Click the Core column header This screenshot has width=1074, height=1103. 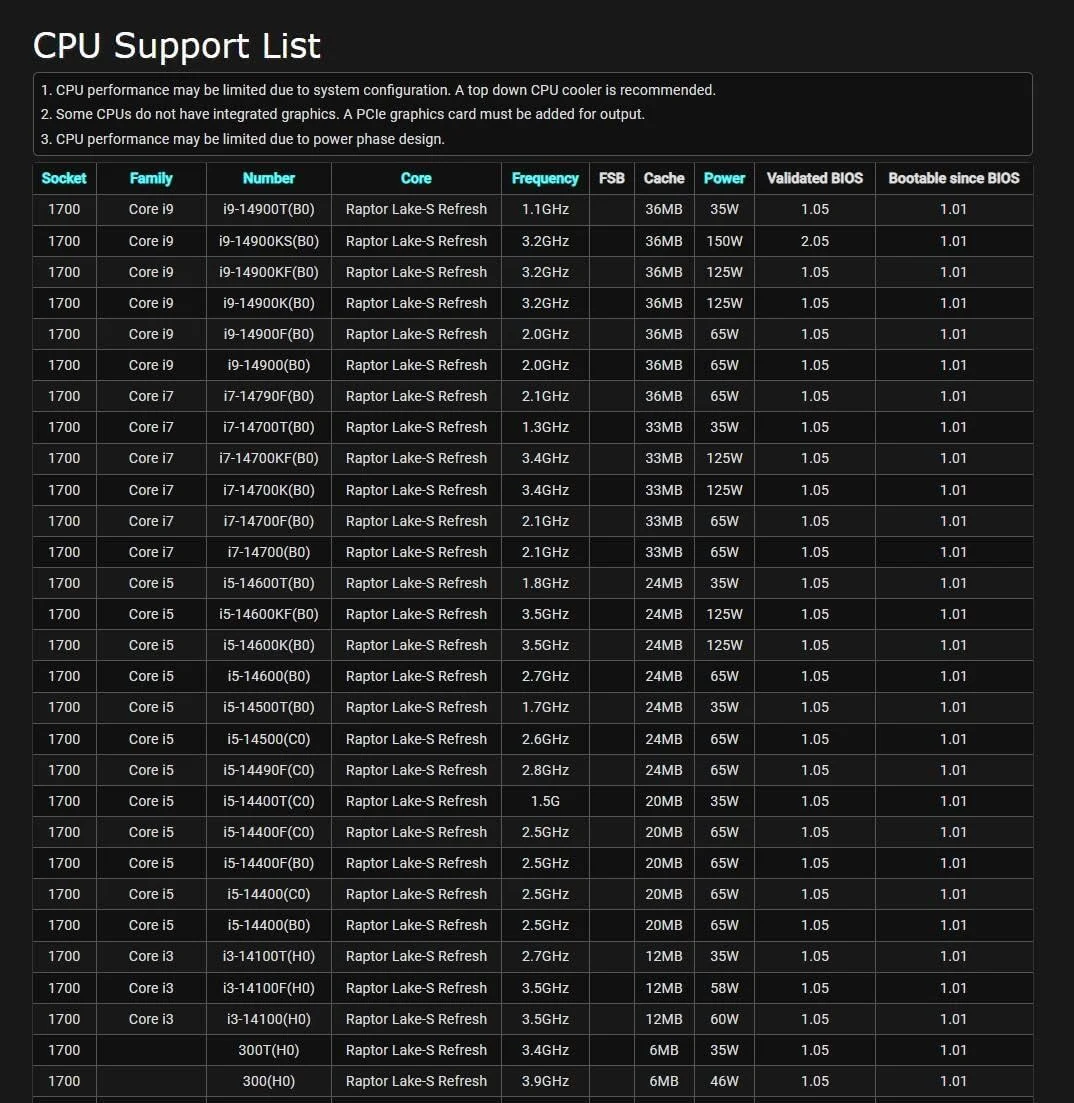pos(416,178)
